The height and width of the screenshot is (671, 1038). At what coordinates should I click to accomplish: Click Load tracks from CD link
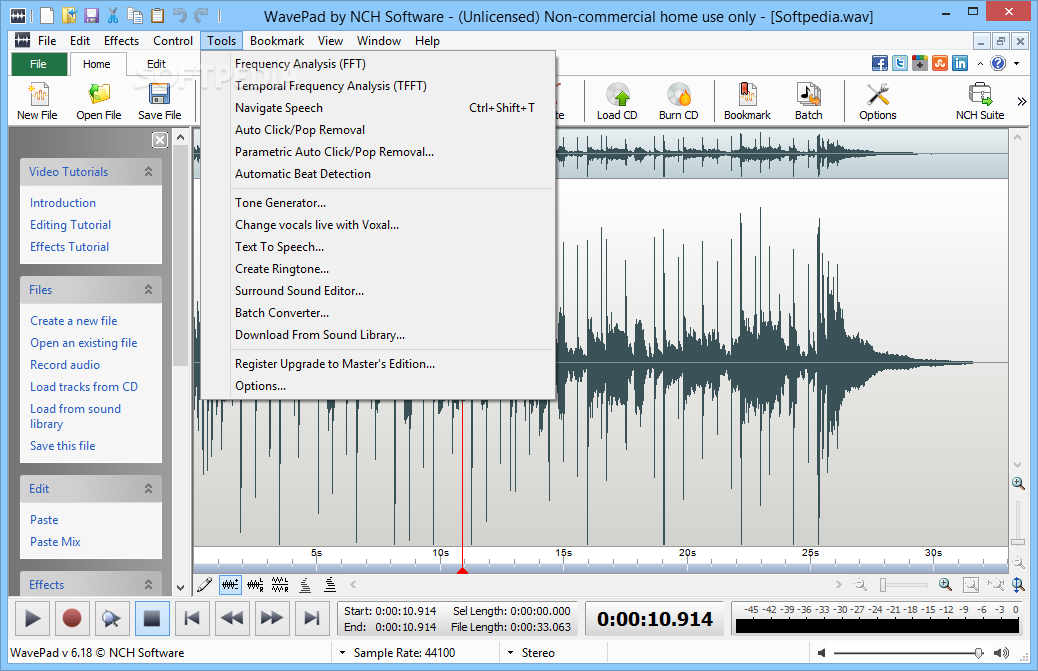coord(84,386)
